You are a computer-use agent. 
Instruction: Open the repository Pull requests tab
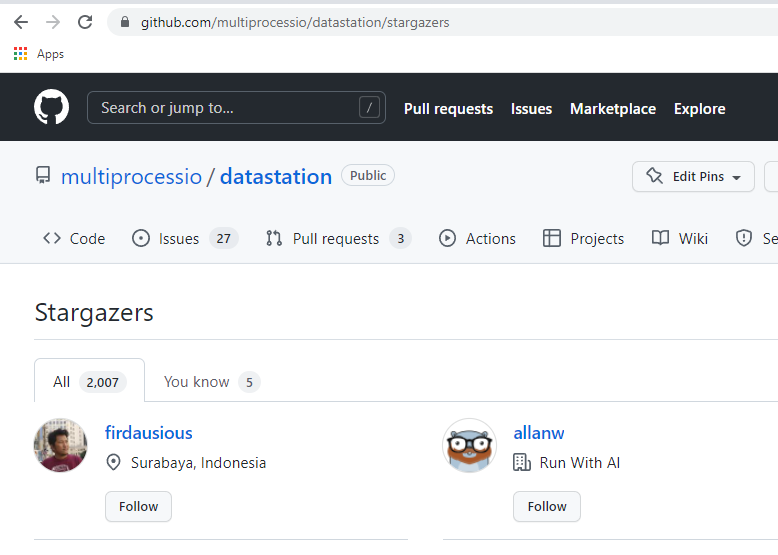[338, 239]
